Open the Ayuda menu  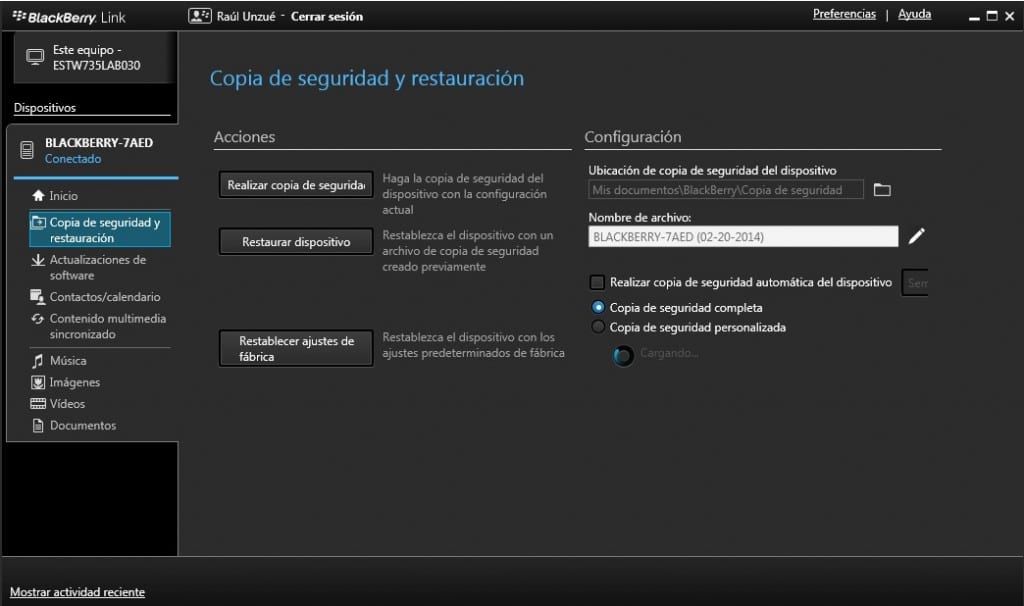coord(914,14)
